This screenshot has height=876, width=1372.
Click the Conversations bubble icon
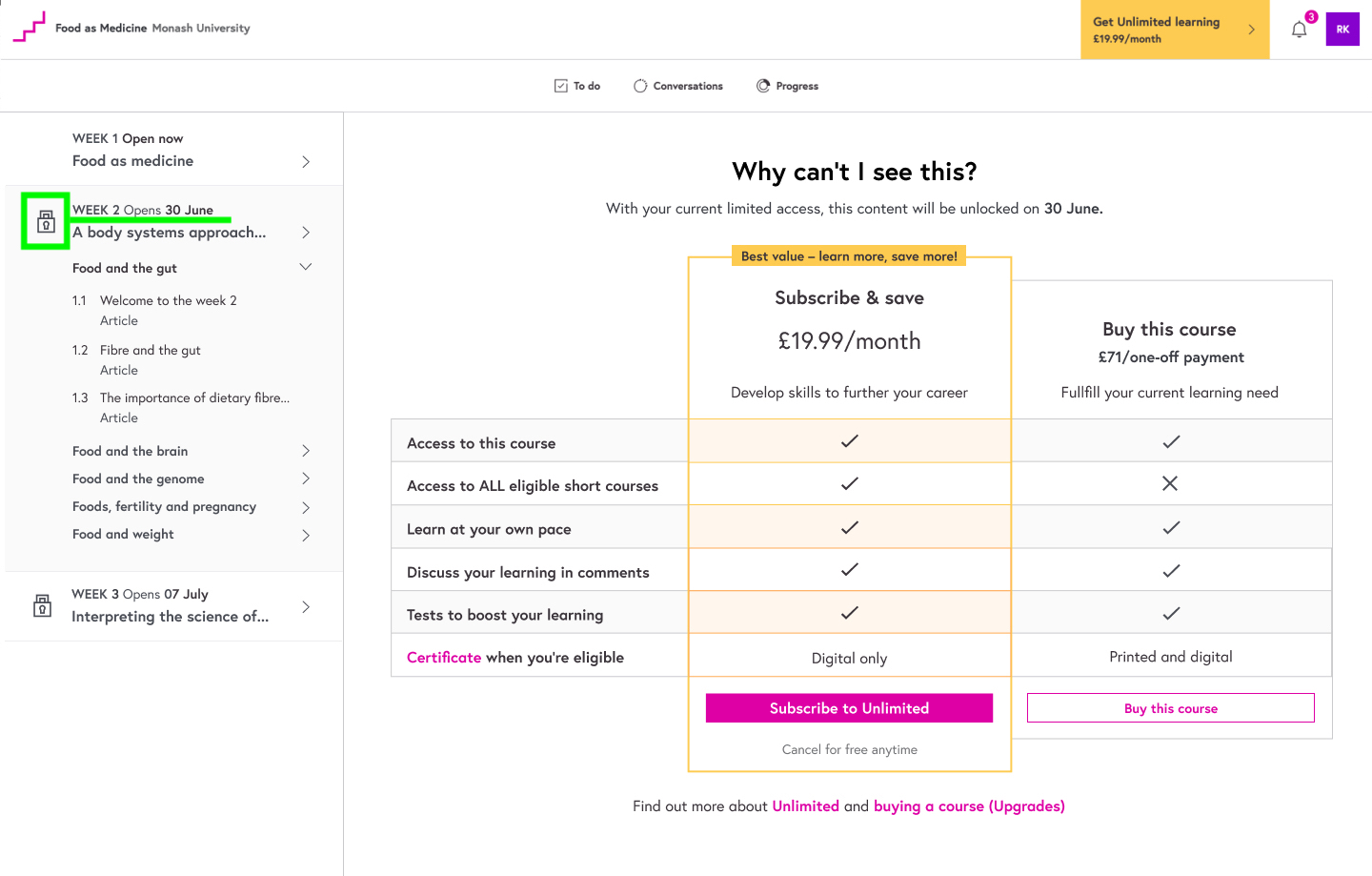click(640, 86)
